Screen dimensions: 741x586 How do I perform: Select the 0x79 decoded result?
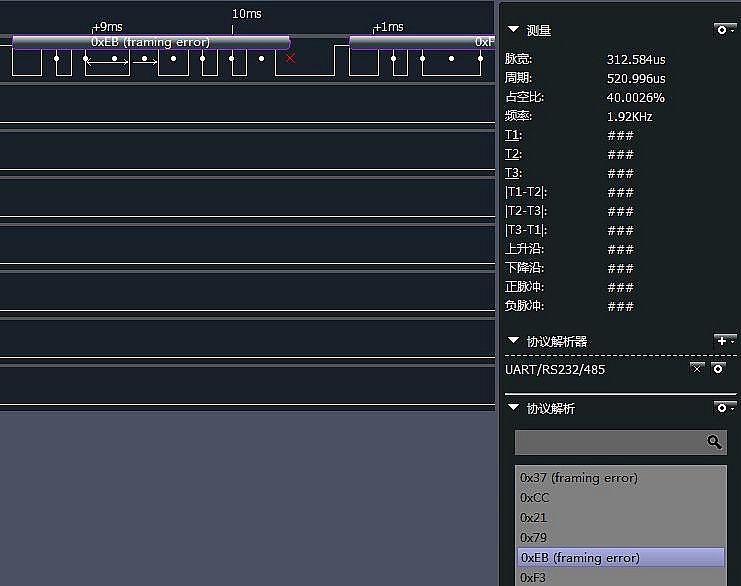pyautogui.click(x=533, y=538)
